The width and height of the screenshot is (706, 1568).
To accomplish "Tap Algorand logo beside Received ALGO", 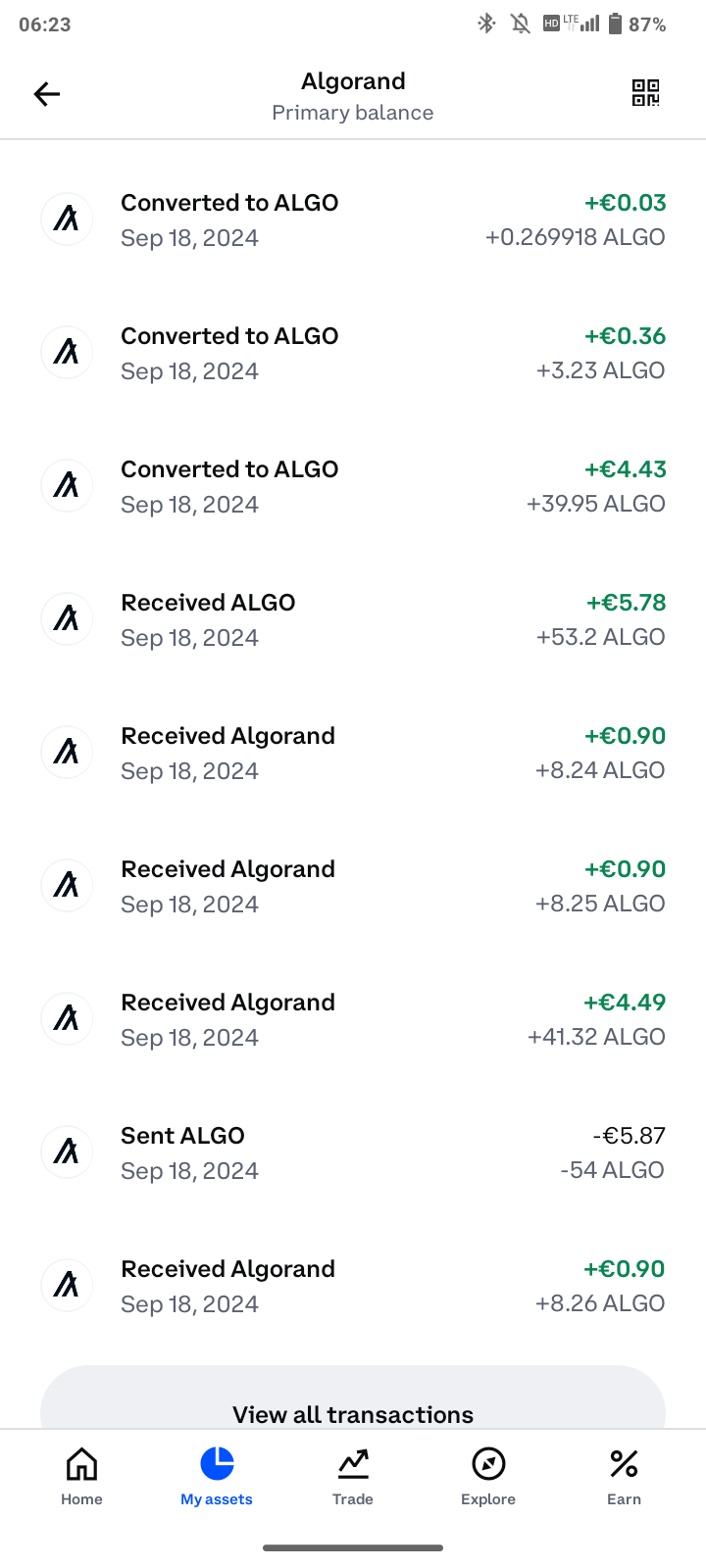I will tap(67, 618).
